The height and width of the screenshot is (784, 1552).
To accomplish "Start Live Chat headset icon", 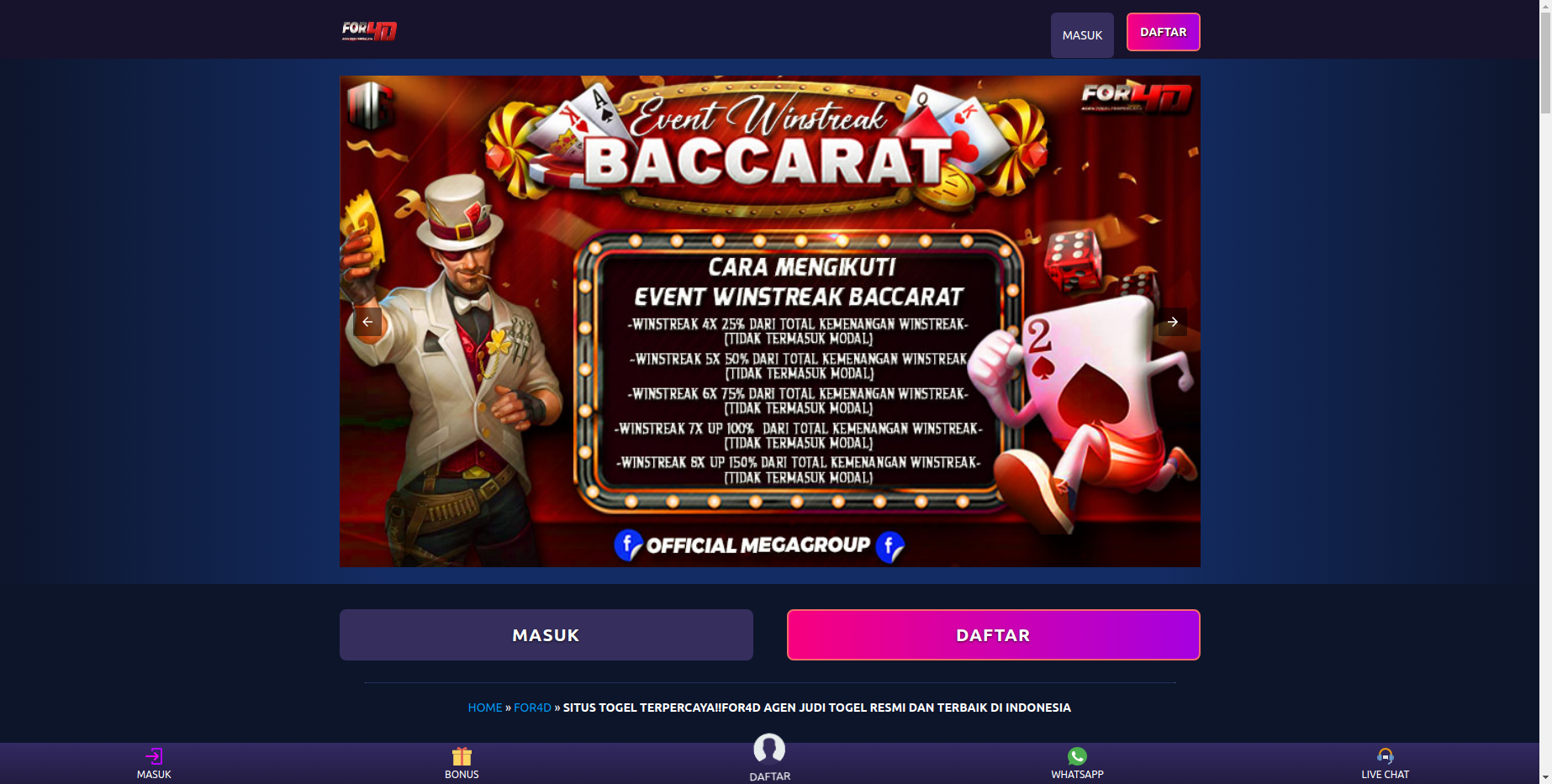I will pyautogui.click(x=1385, y=756).
